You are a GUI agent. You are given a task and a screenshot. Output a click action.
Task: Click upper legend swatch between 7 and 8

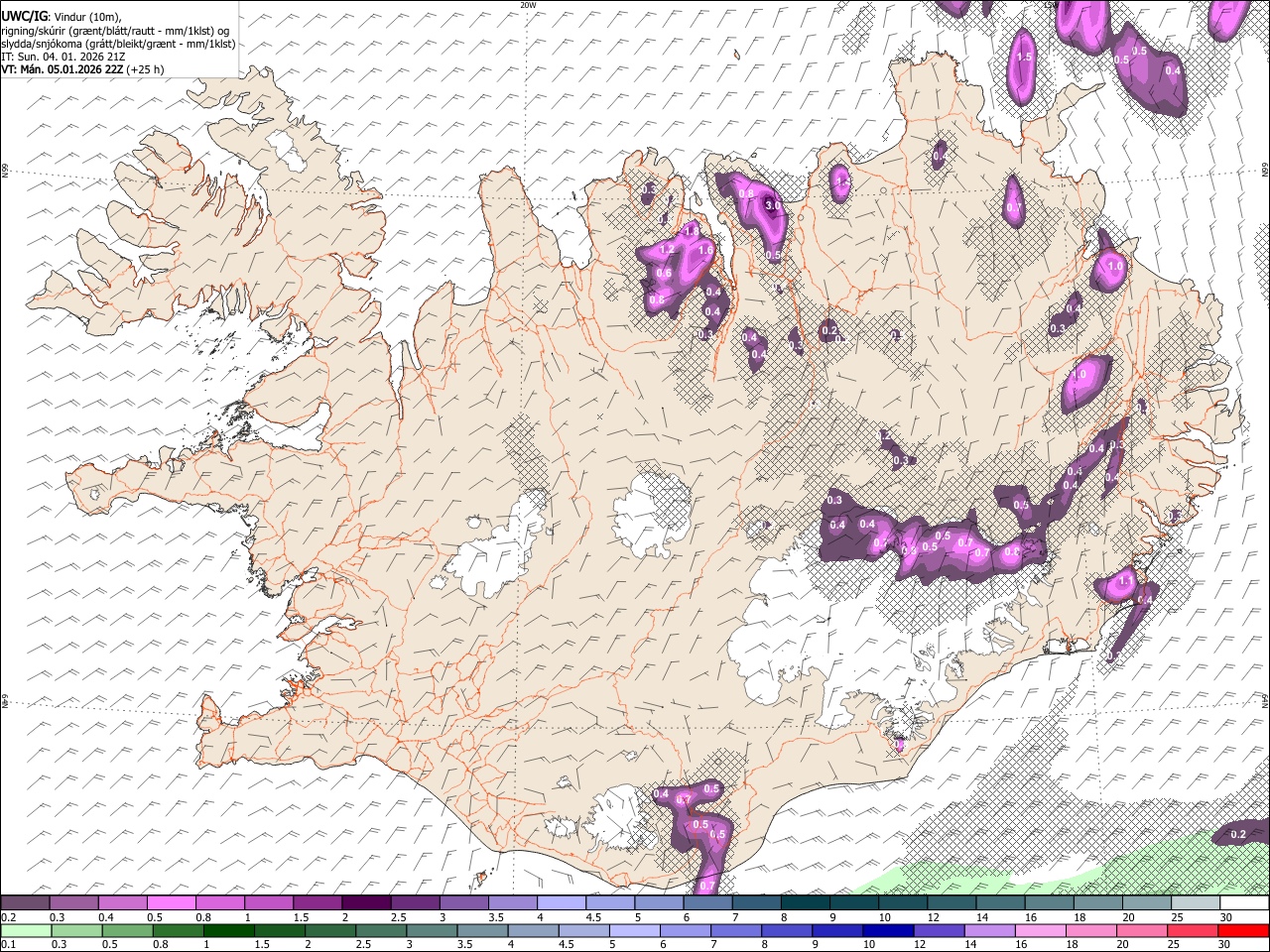coord(756,903)
